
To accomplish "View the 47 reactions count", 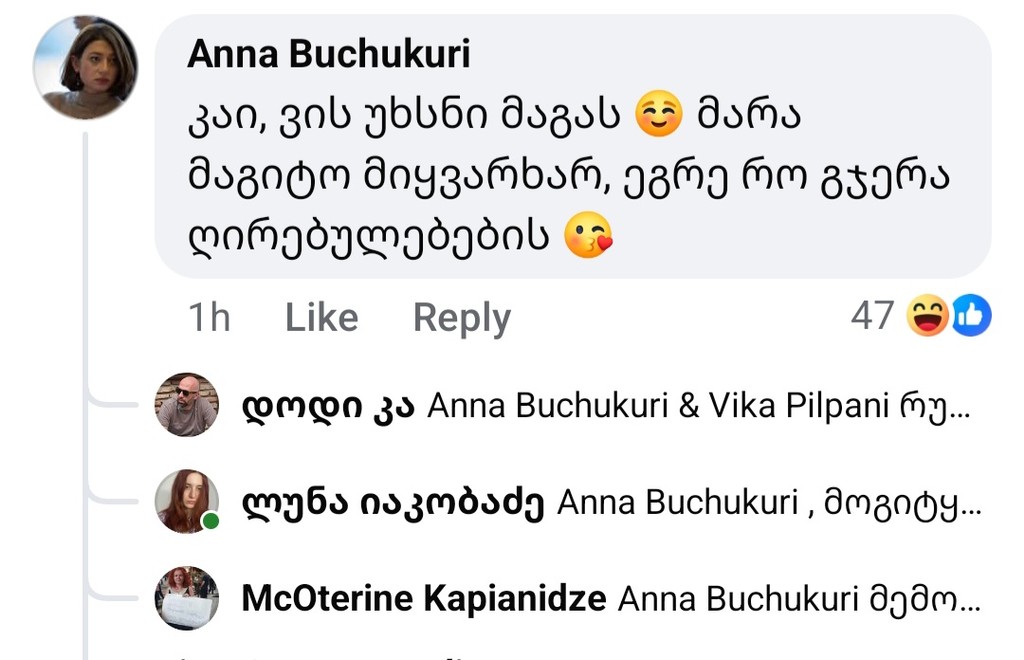I will [871, 316].
